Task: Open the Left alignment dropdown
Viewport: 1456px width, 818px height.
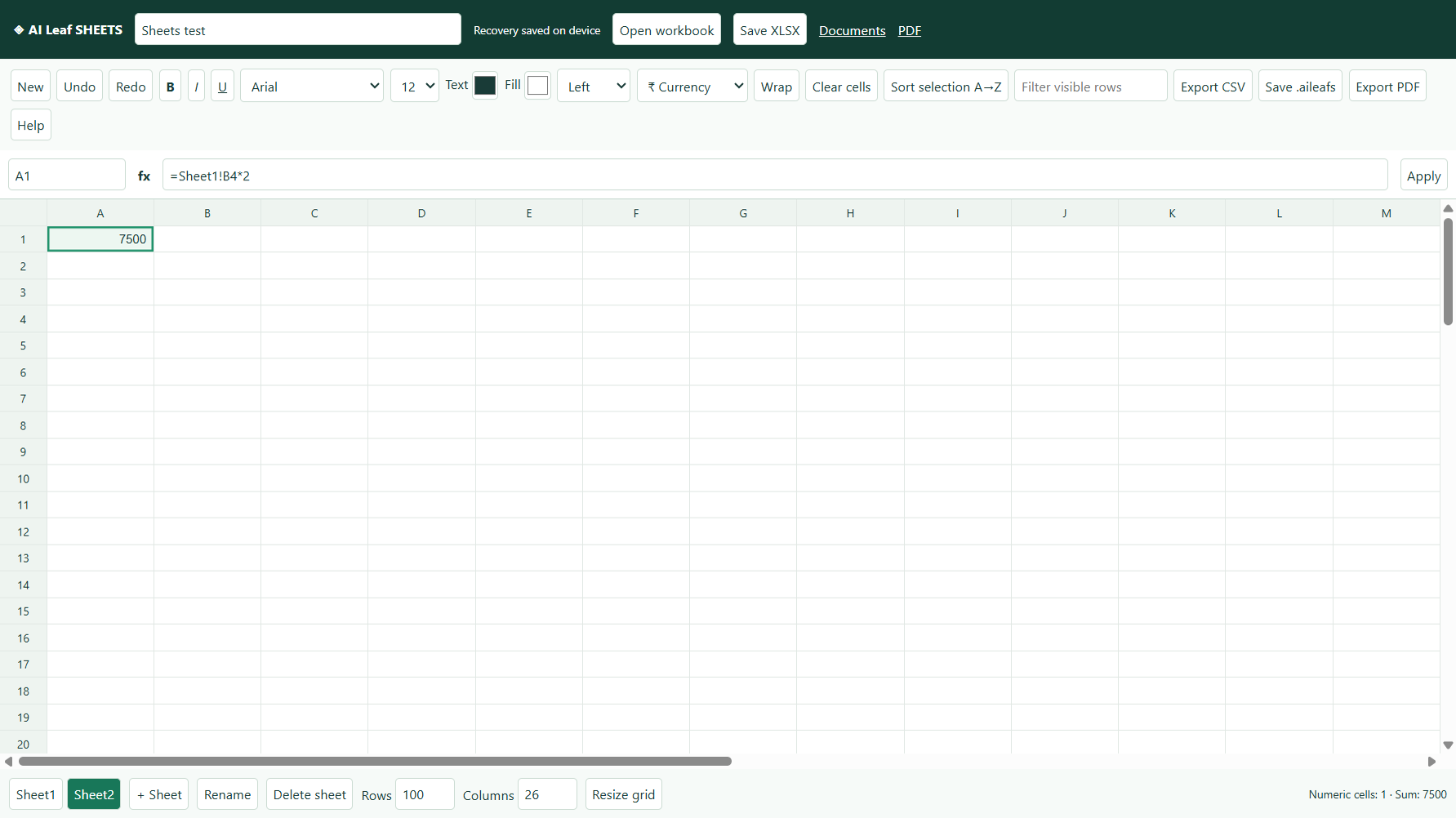Action: pos(594,86)
